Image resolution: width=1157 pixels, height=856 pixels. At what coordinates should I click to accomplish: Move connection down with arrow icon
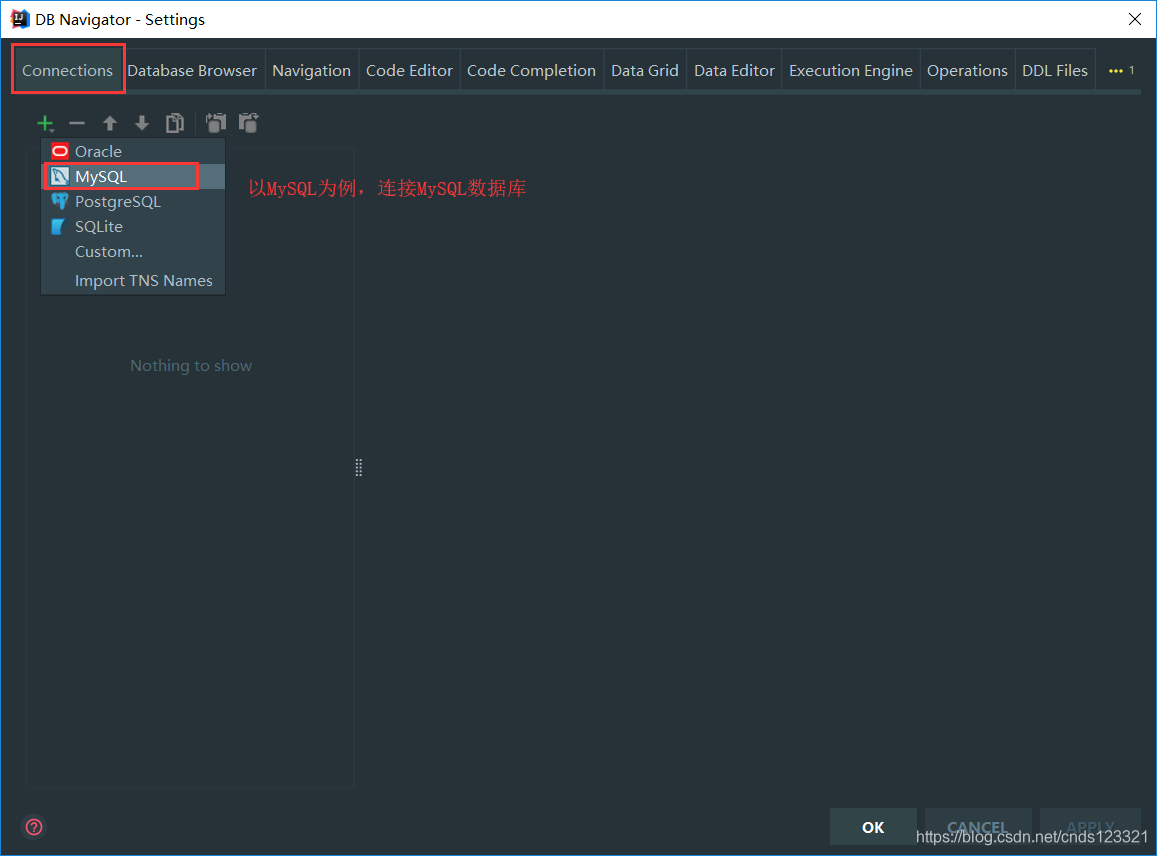pos(142,123)
